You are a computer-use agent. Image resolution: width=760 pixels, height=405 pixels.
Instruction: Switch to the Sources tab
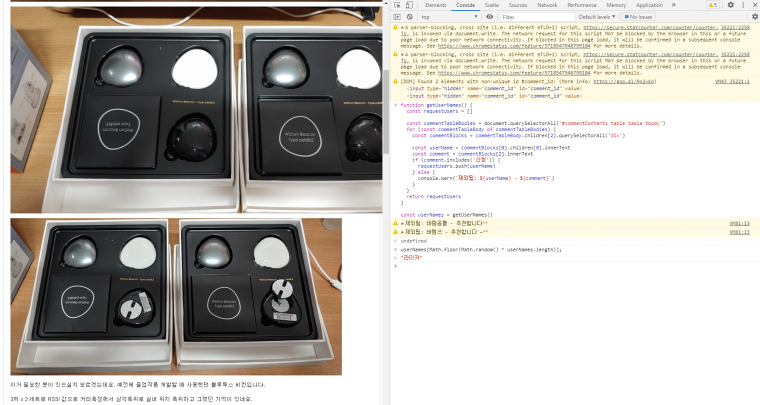click(518, 5)
